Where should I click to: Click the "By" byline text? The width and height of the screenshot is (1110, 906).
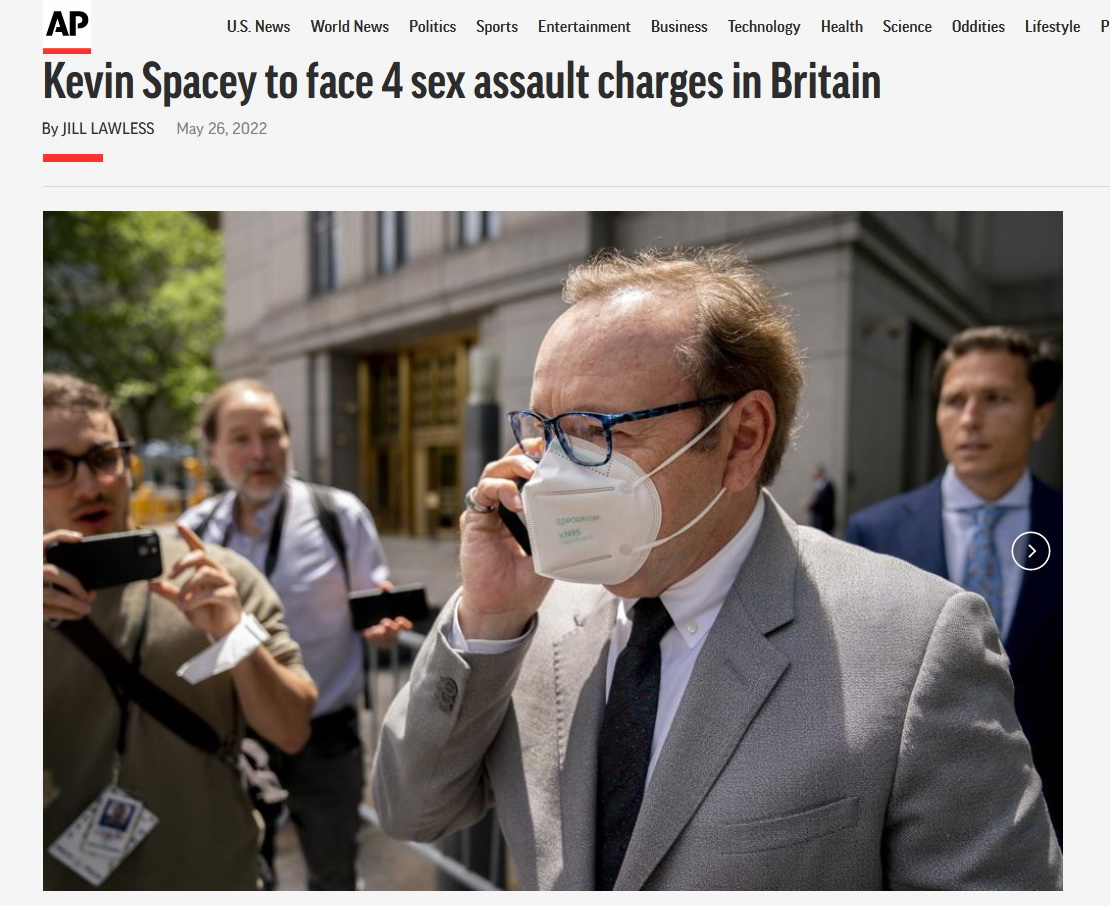click(x=50, y=129)
